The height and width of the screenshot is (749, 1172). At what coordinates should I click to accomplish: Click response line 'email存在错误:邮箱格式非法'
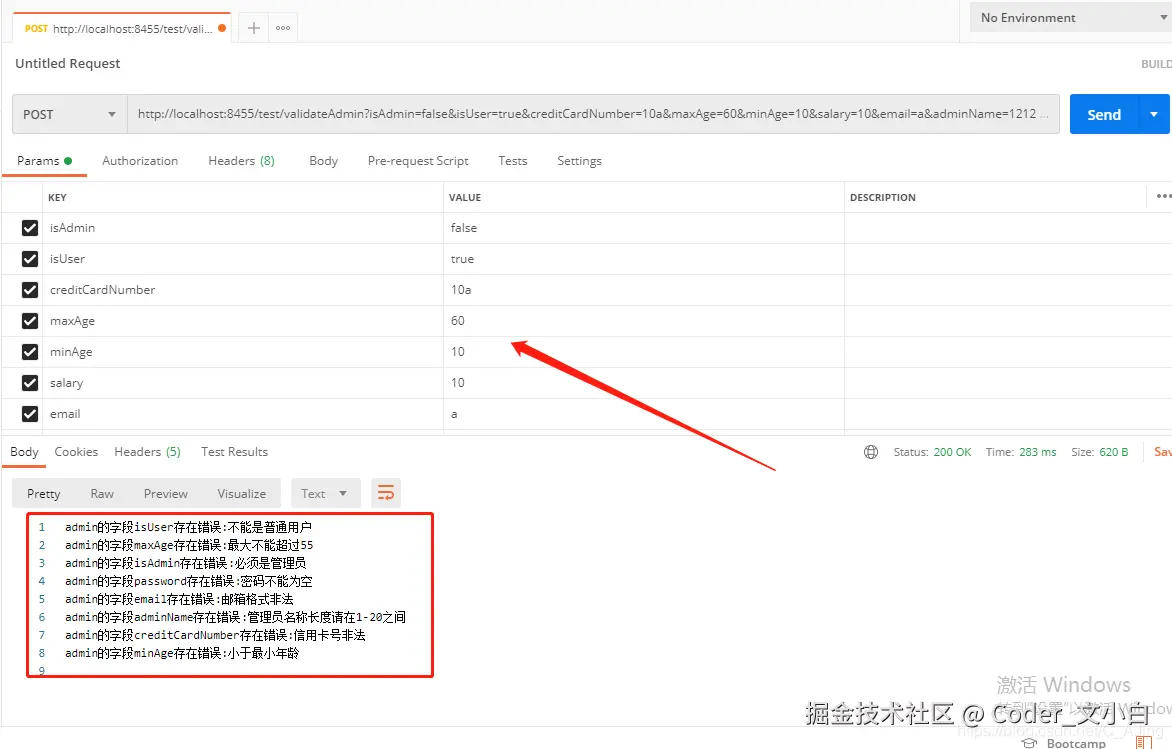click(179, 599)
